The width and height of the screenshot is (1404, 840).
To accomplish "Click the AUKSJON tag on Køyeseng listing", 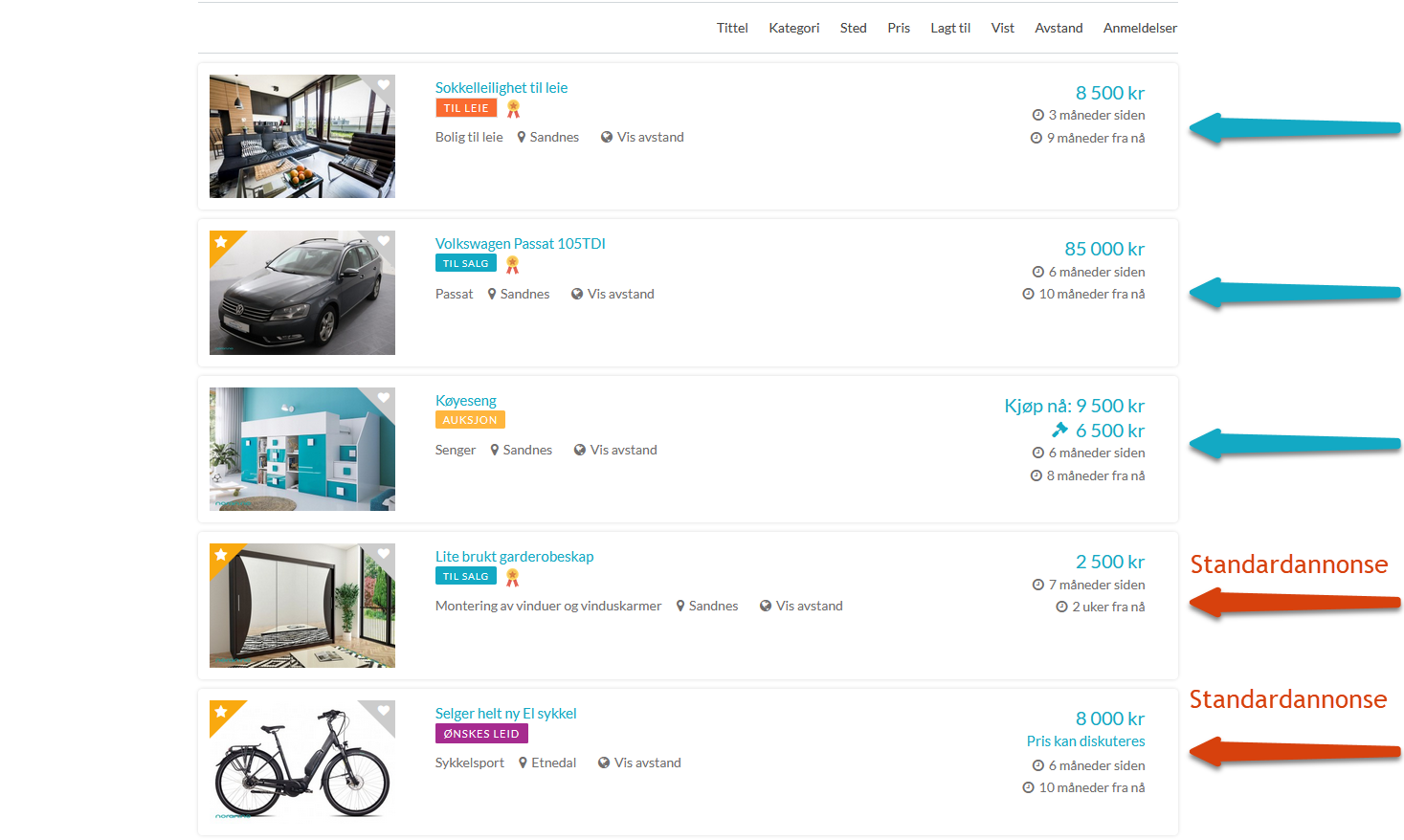I will click(470, 420).
